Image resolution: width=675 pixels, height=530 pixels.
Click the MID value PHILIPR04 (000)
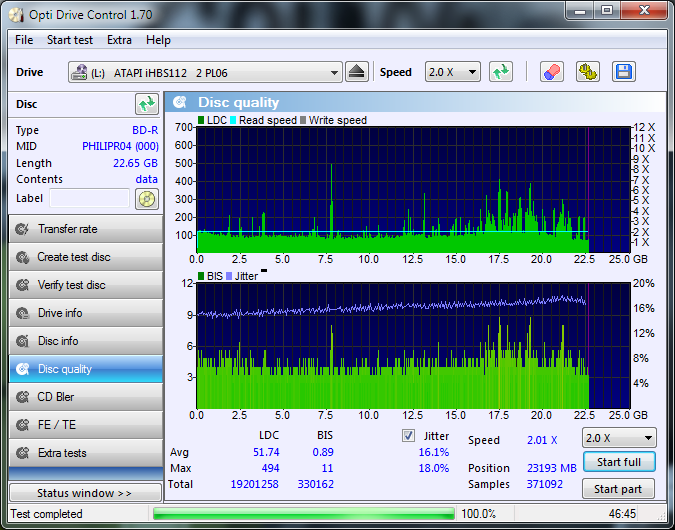(120, 146)
